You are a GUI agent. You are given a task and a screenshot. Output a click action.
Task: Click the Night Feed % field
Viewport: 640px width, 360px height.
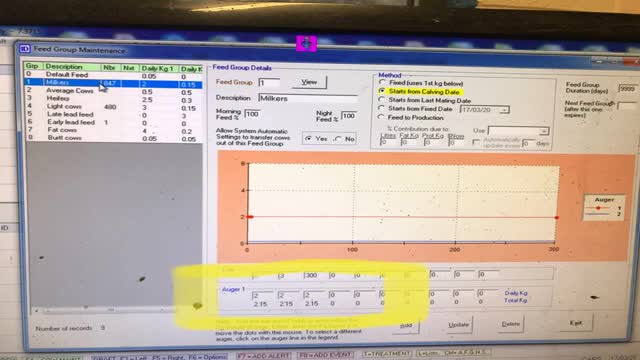click(x=349, y=116)
